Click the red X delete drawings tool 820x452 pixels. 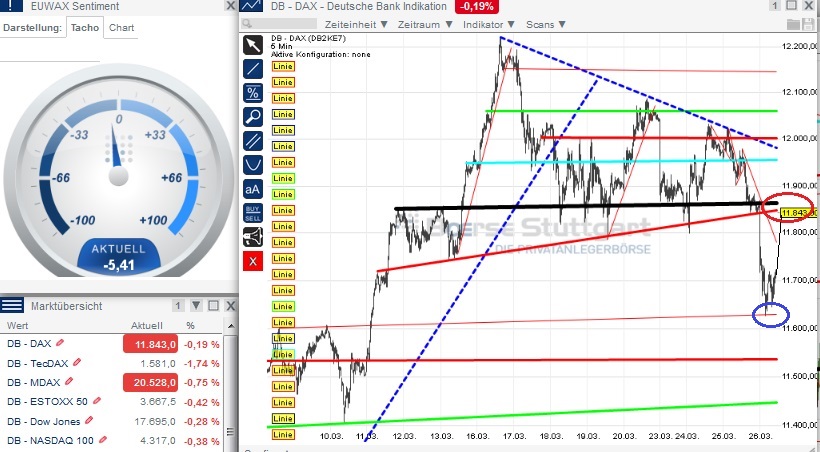pyautogui.click(x=253, y=261)
